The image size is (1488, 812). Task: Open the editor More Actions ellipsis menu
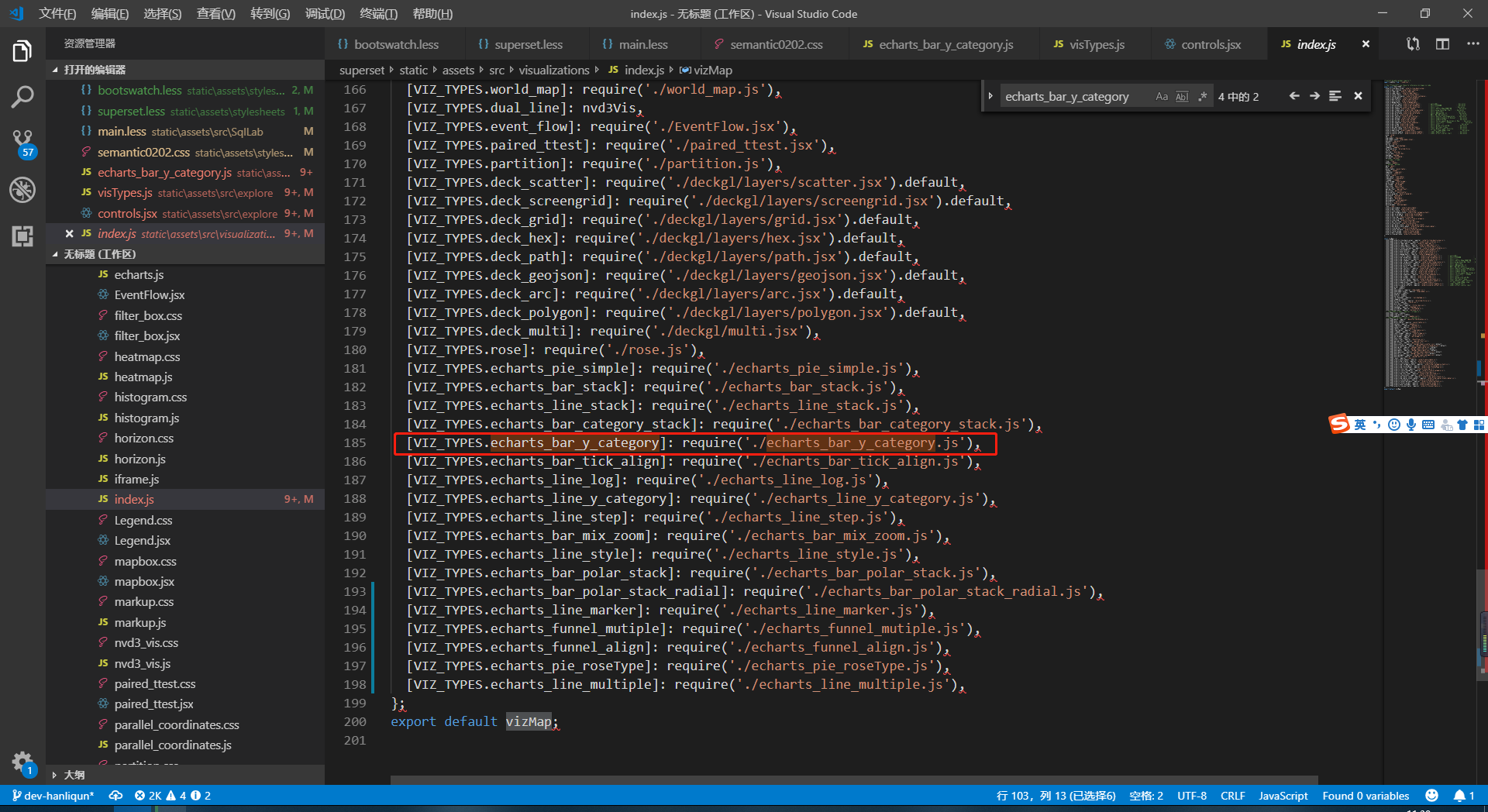click(x=1472, y=44)
